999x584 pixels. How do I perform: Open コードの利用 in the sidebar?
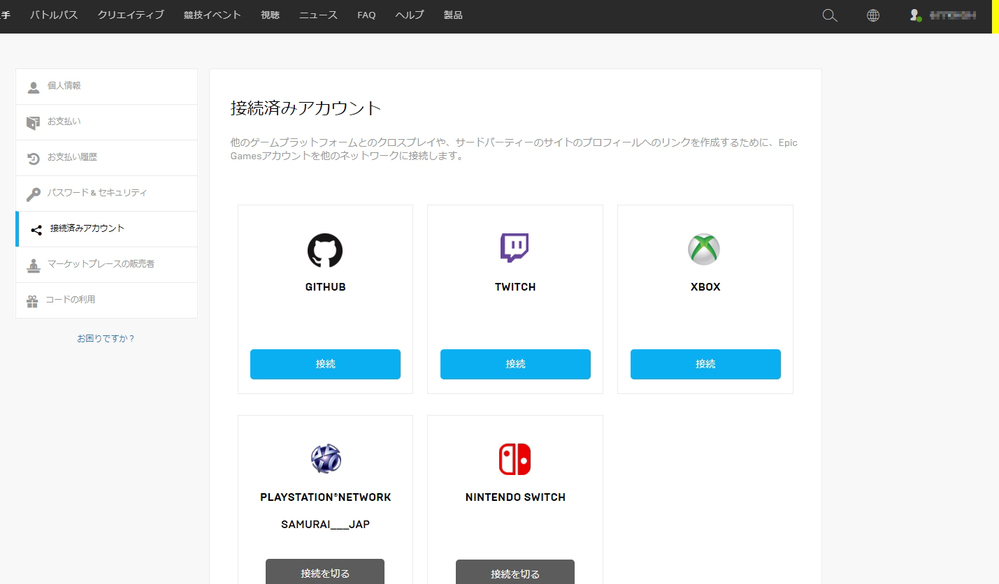[106, 301]
